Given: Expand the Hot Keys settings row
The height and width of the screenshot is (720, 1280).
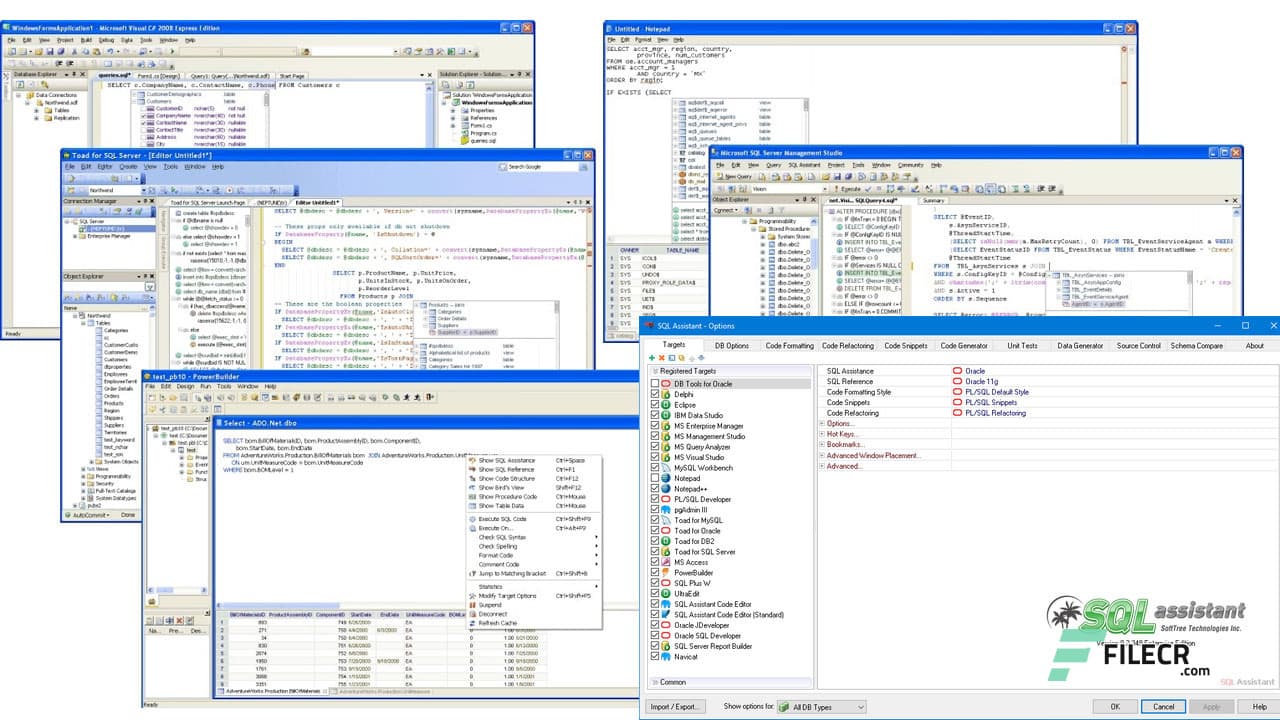Looking at the screenshot, I should 821,433.
